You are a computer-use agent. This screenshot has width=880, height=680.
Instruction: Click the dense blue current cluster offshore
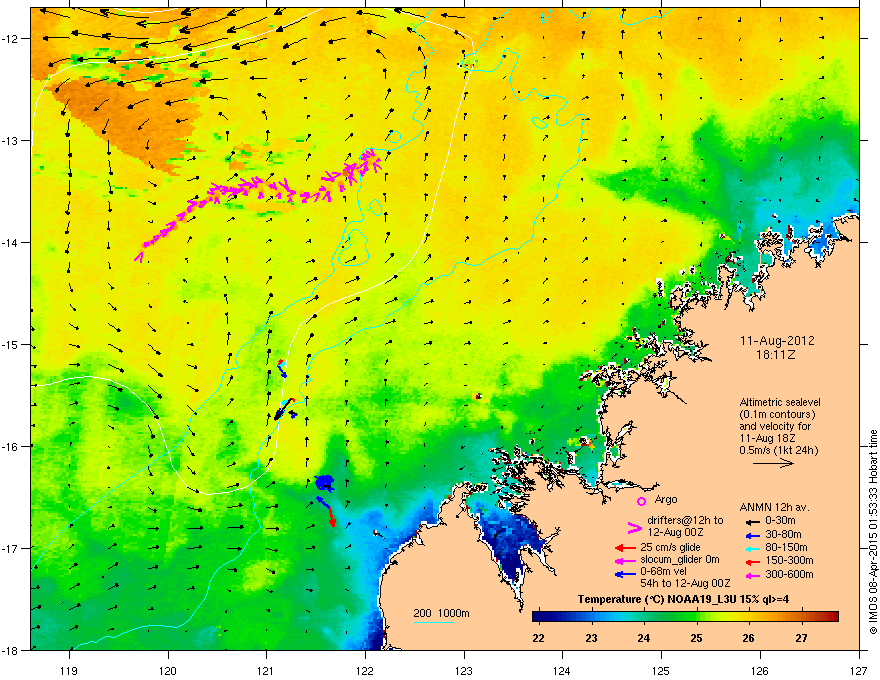click(324, 482)
